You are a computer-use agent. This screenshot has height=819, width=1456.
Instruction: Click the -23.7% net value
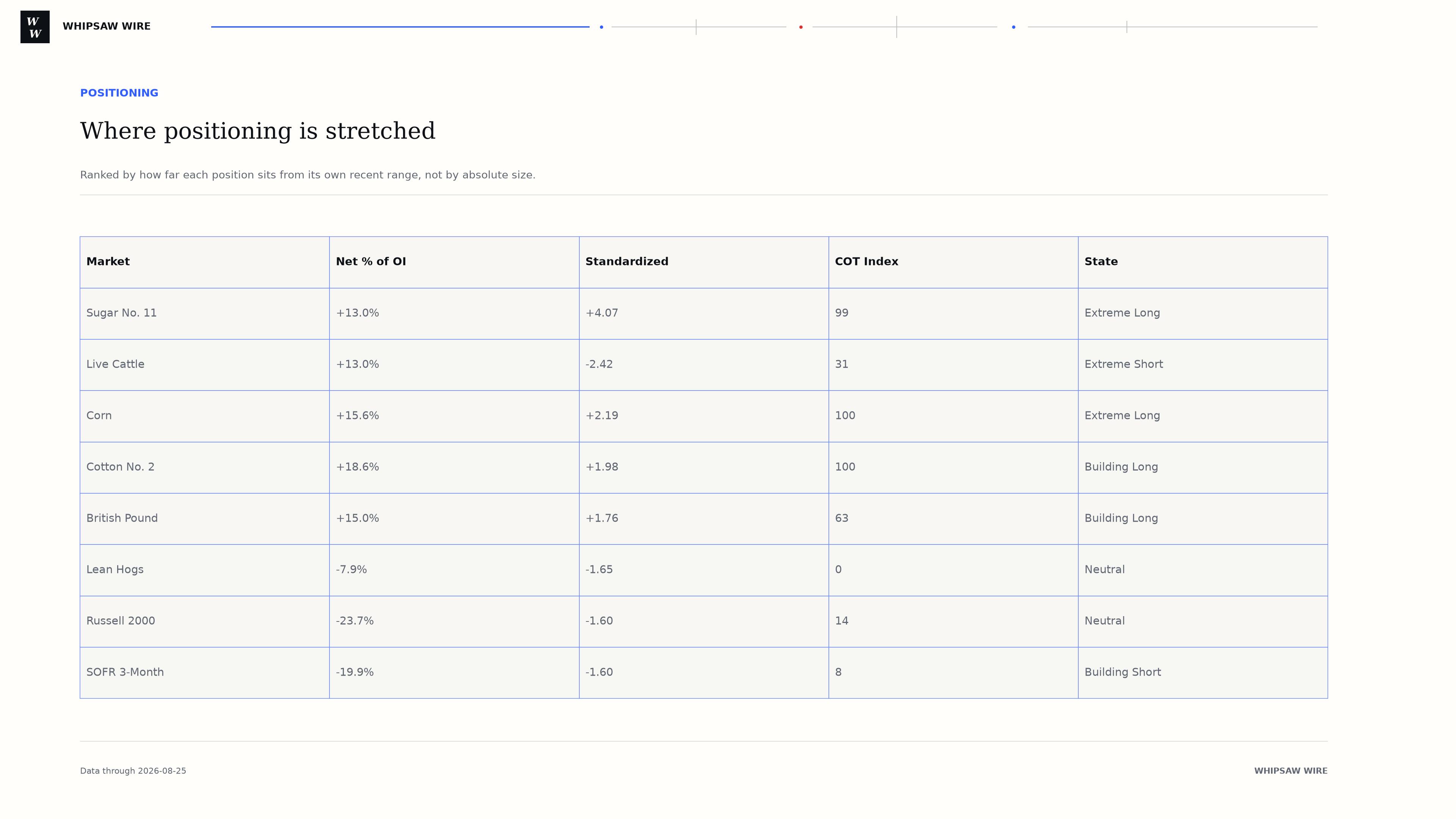tap(355, 621)
